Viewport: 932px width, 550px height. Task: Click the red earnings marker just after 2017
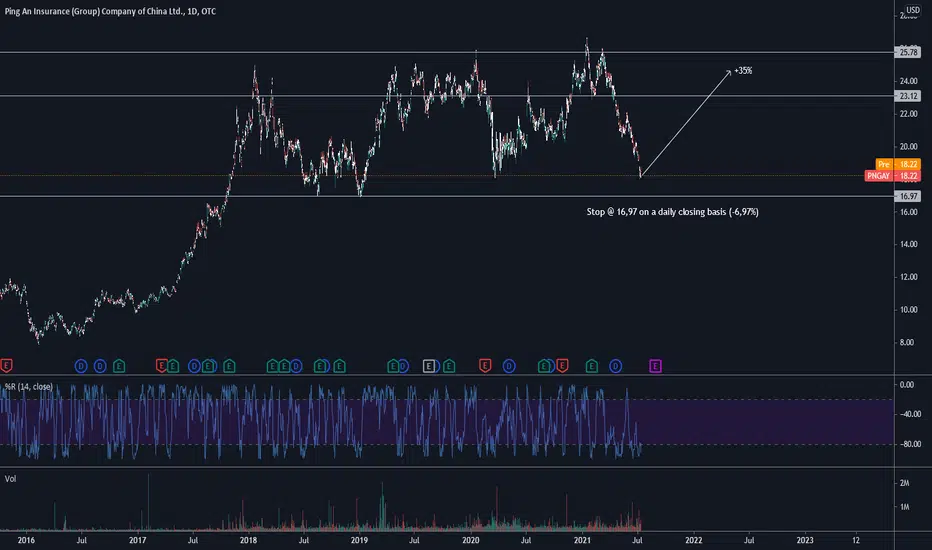pos(161,366)
